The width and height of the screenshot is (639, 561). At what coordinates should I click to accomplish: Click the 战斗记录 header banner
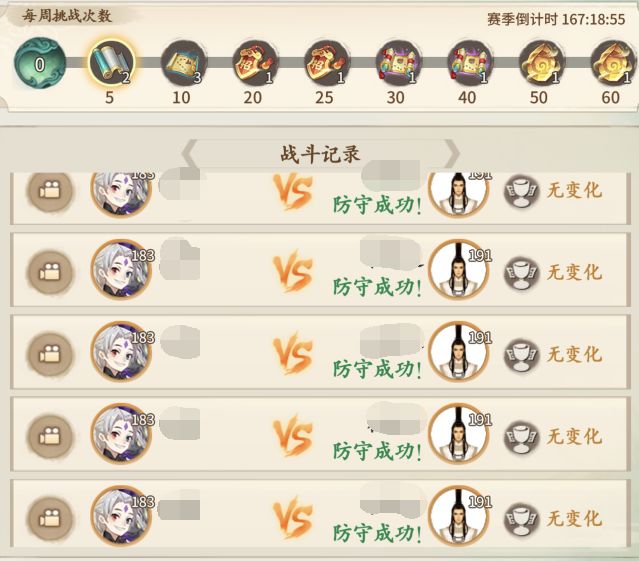(320, 154)
